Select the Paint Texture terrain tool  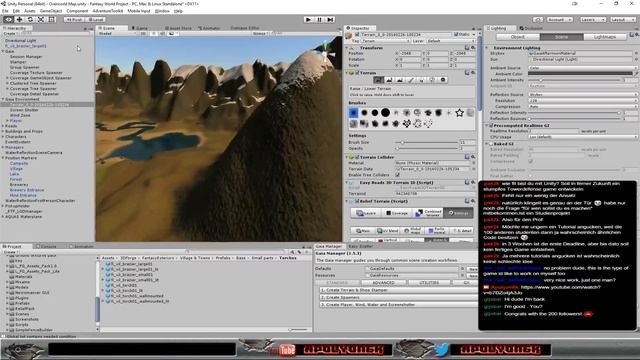tap(411, 80)
